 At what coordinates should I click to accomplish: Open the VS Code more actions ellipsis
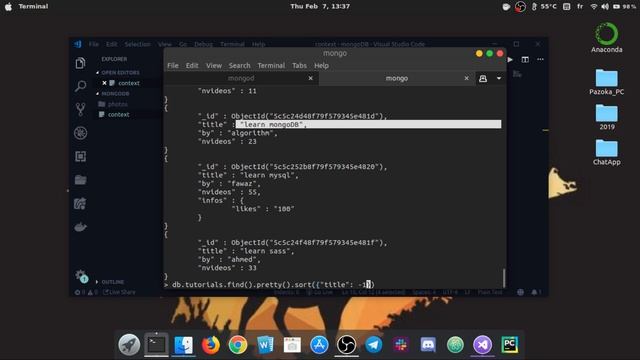point(540,60)
